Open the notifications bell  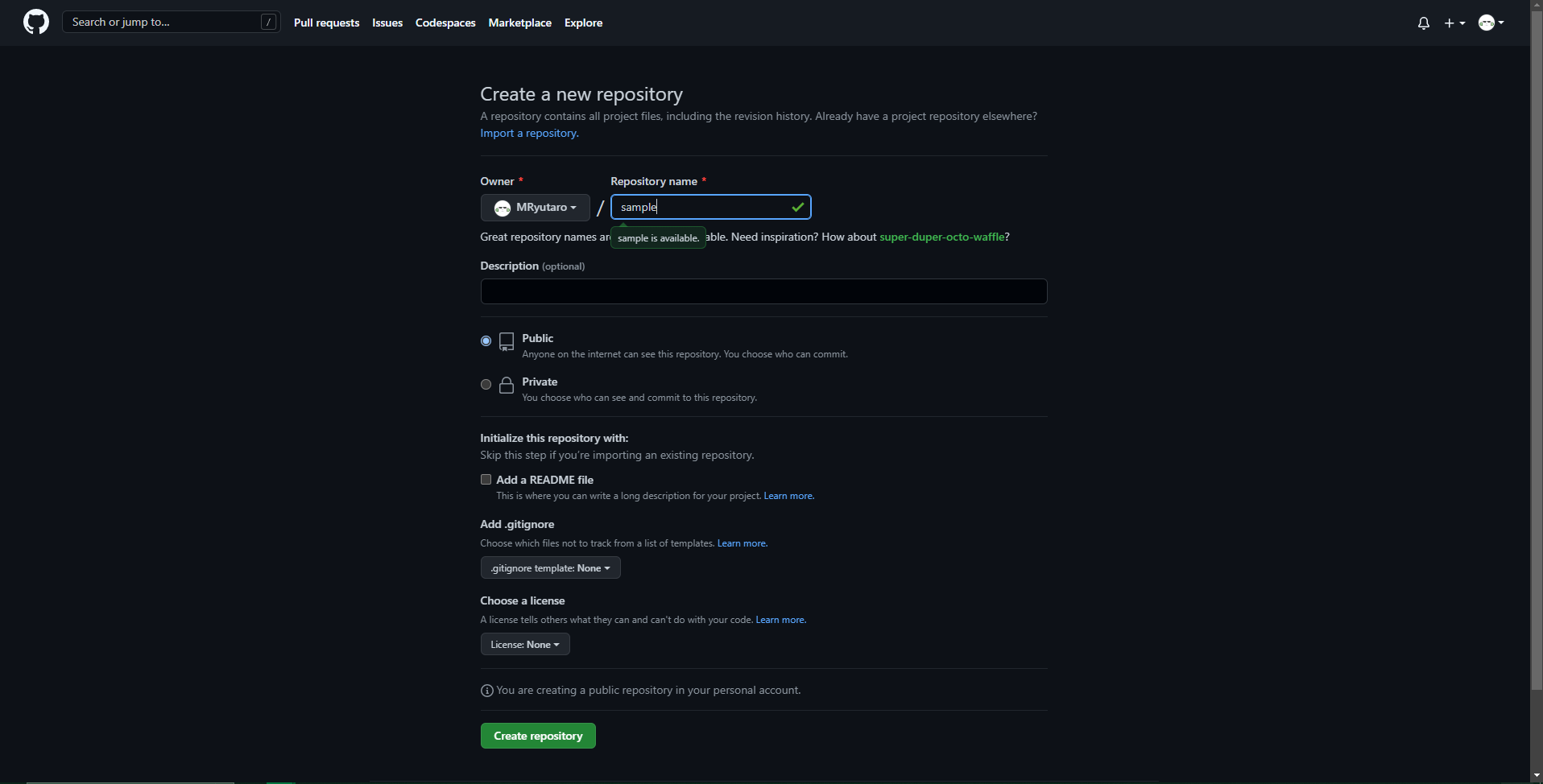coord(1422,23)
